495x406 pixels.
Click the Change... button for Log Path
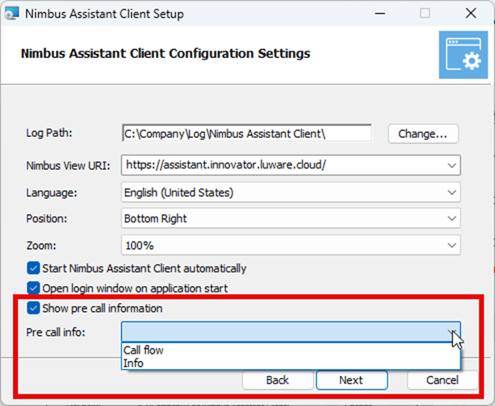coord(423,134)
